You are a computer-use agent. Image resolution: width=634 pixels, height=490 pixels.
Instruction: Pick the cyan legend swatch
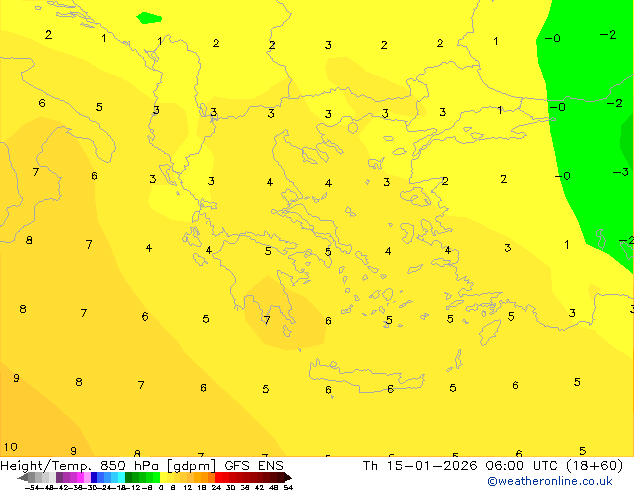(121, 477)
